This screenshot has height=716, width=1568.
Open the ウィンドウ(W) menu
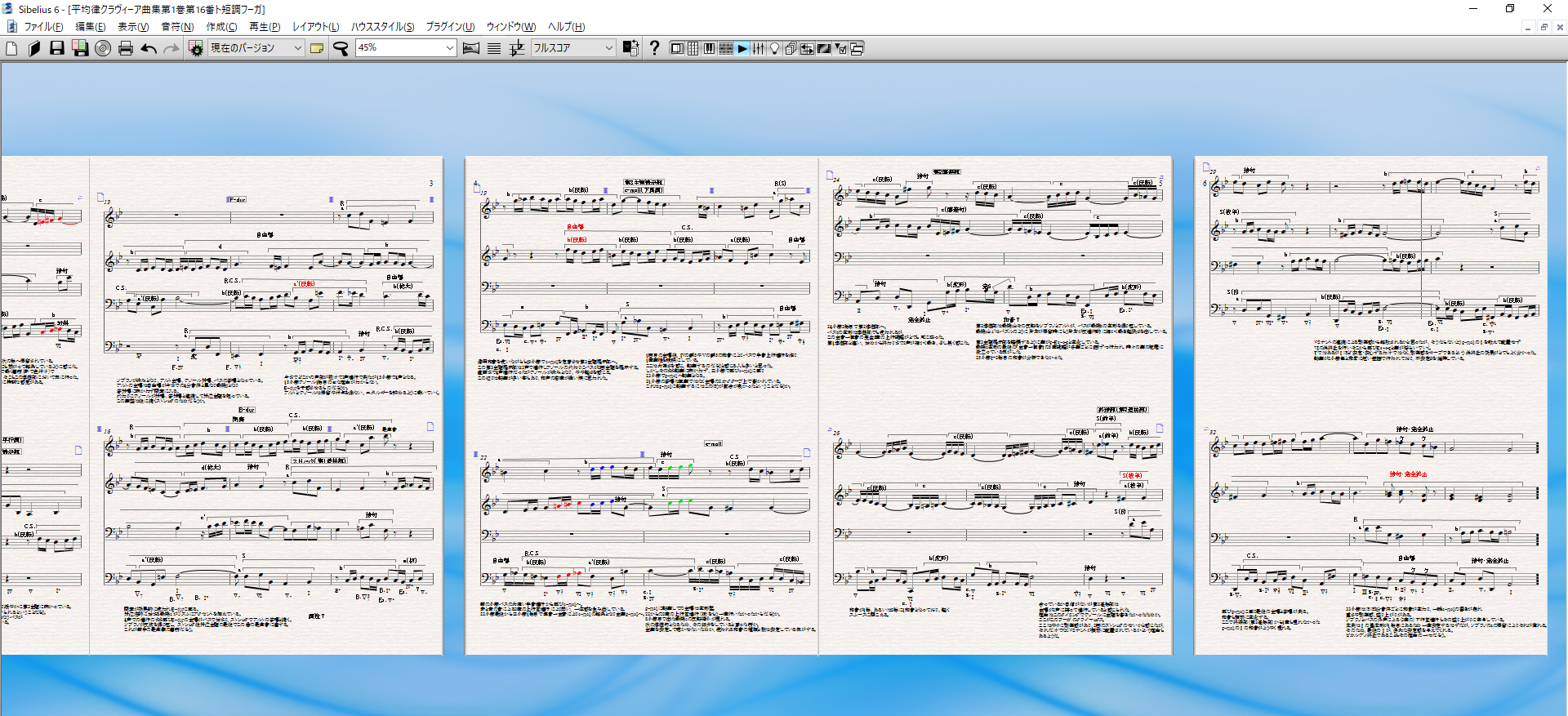tap(511, 27)
